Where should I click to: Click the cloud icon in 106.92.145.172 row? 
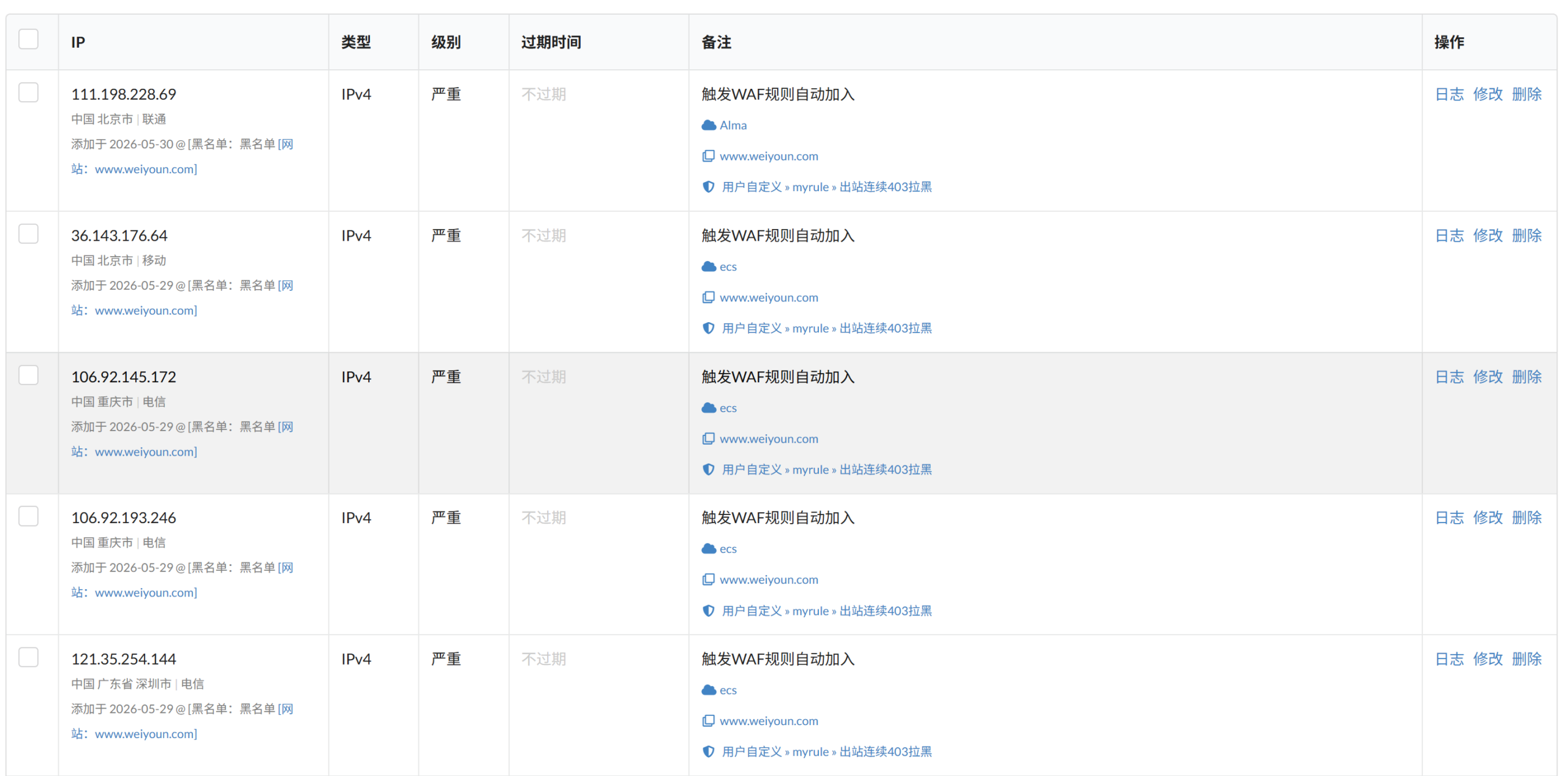click(709, 408)
